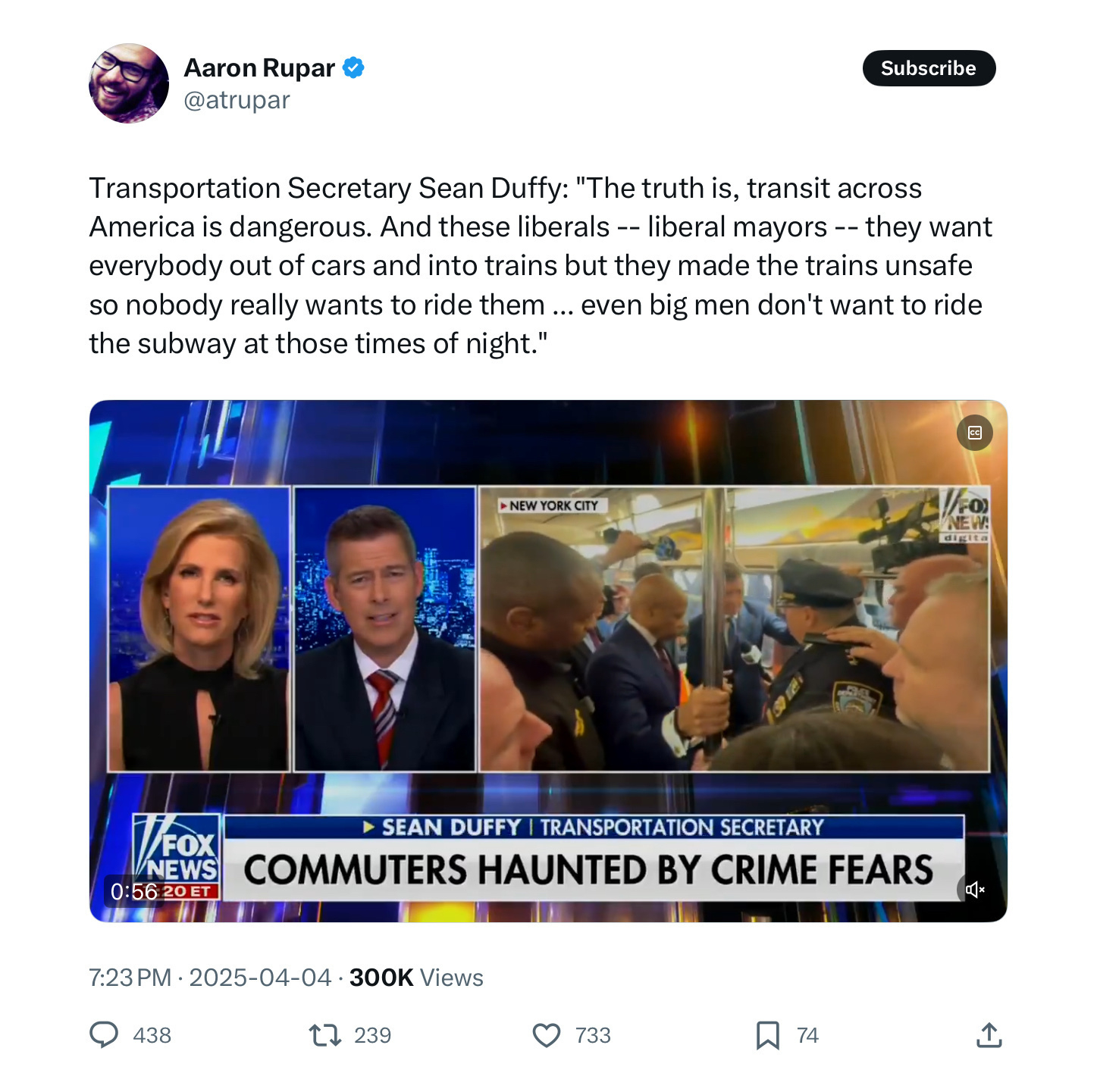Unmute the video speaker icon
The width and height of the screenshot is (1097, 1092).
tap(975, 889)
